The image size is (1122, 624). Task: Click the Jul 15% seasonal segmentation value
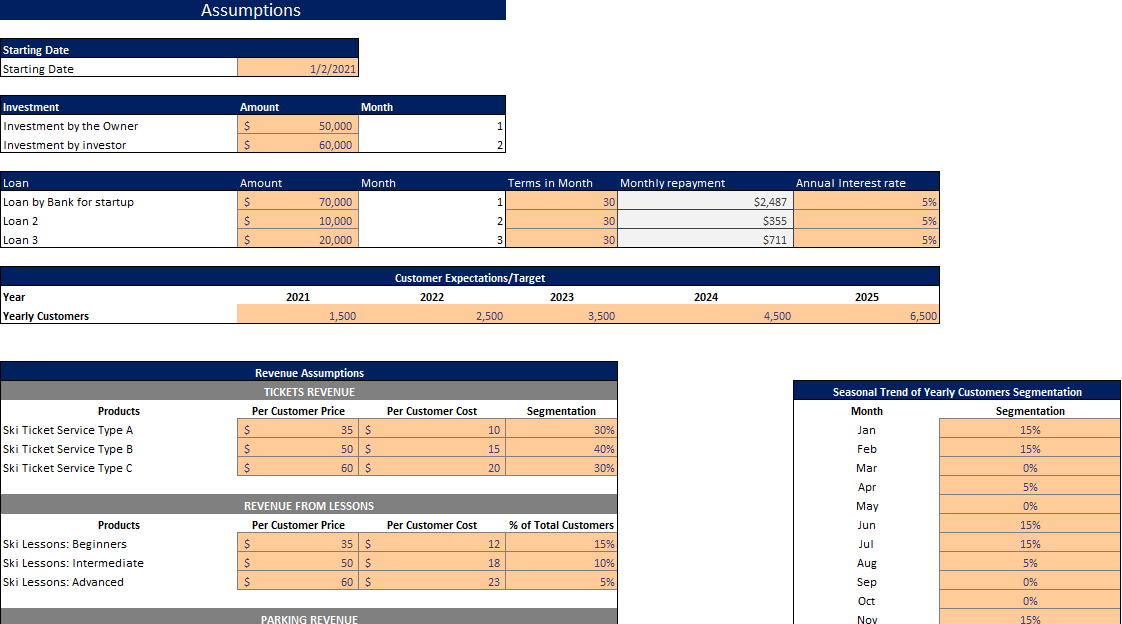1030,543
